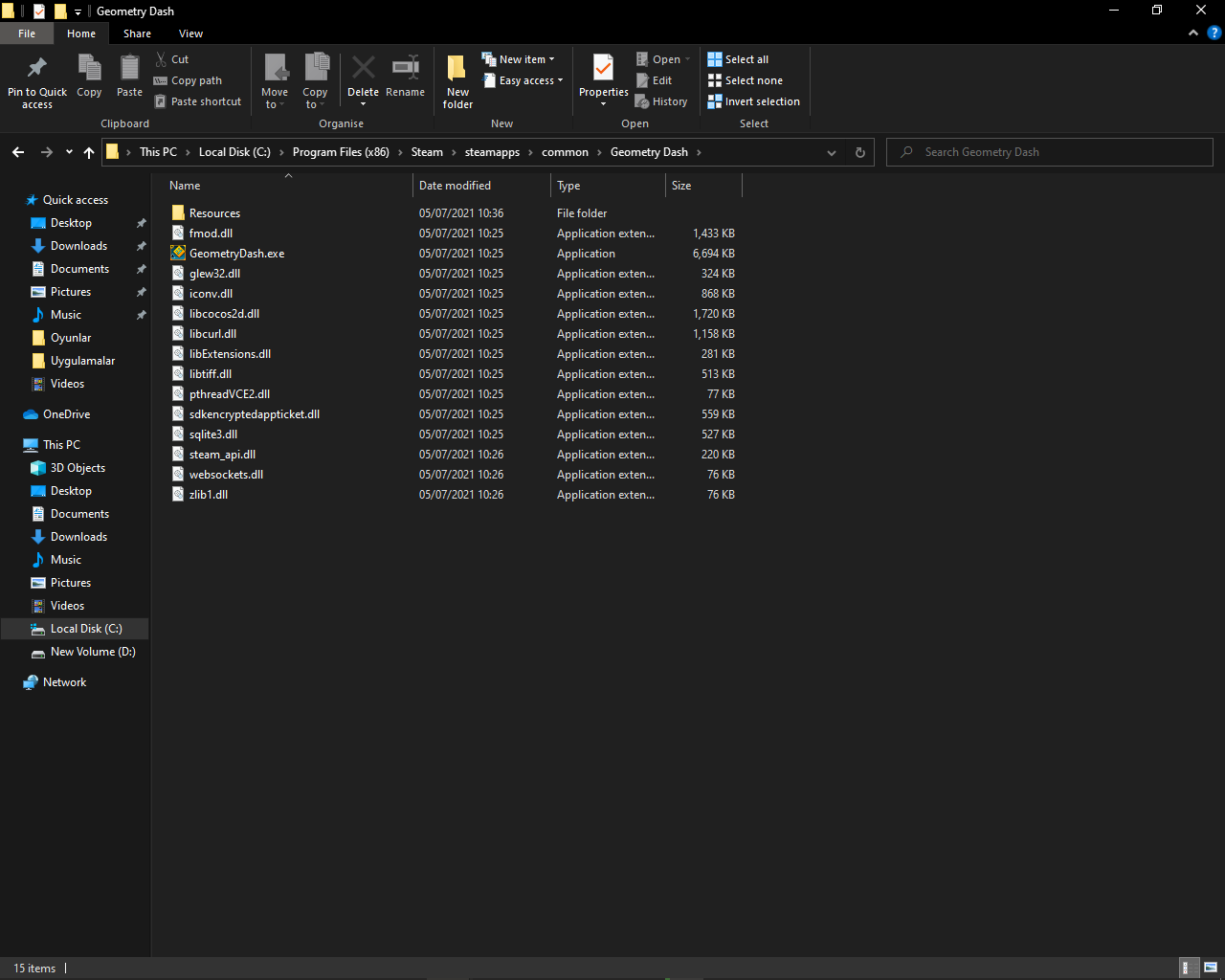Show recent locations dropdown
The width and height of the screenshot is (1225, 980).
(69, 152)
